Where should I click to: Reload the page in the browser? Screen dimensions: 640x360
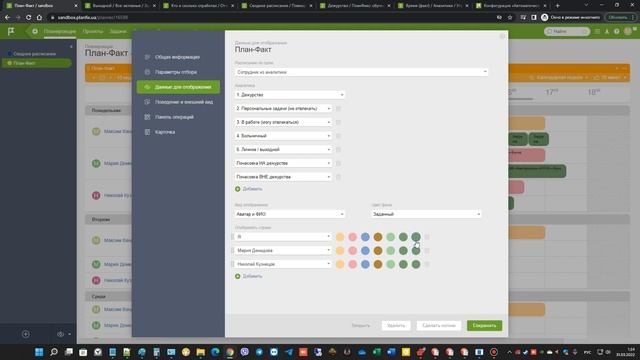pos(29,18)
